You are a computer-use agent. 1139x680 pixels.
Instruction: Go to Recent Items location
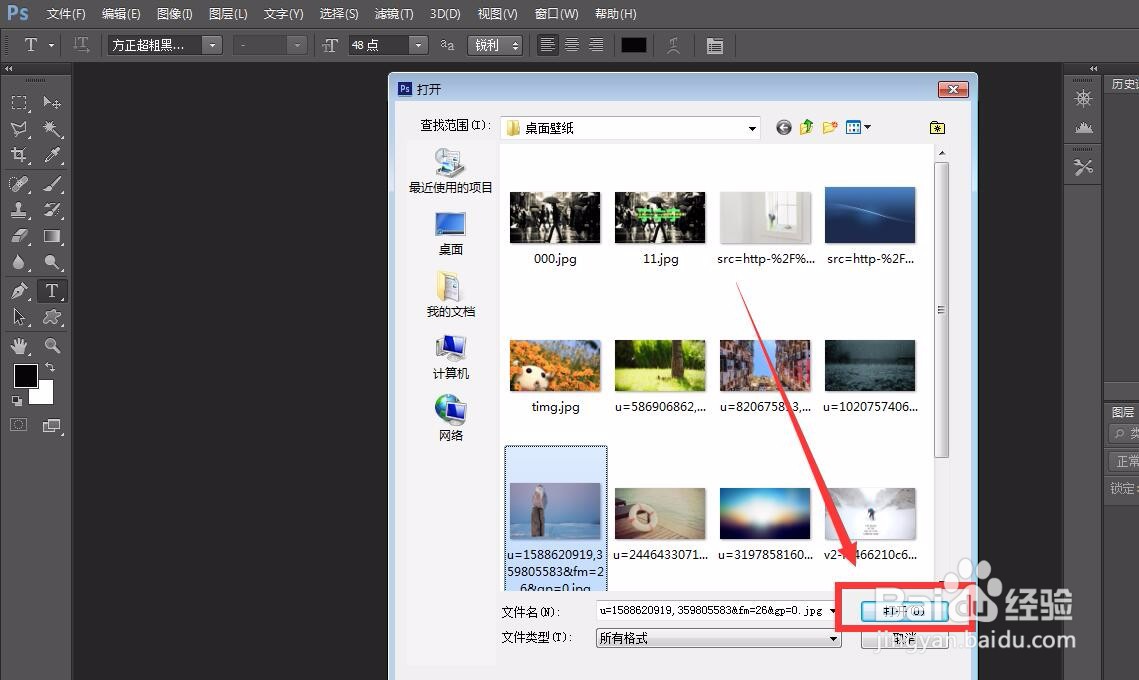(450, 171)
